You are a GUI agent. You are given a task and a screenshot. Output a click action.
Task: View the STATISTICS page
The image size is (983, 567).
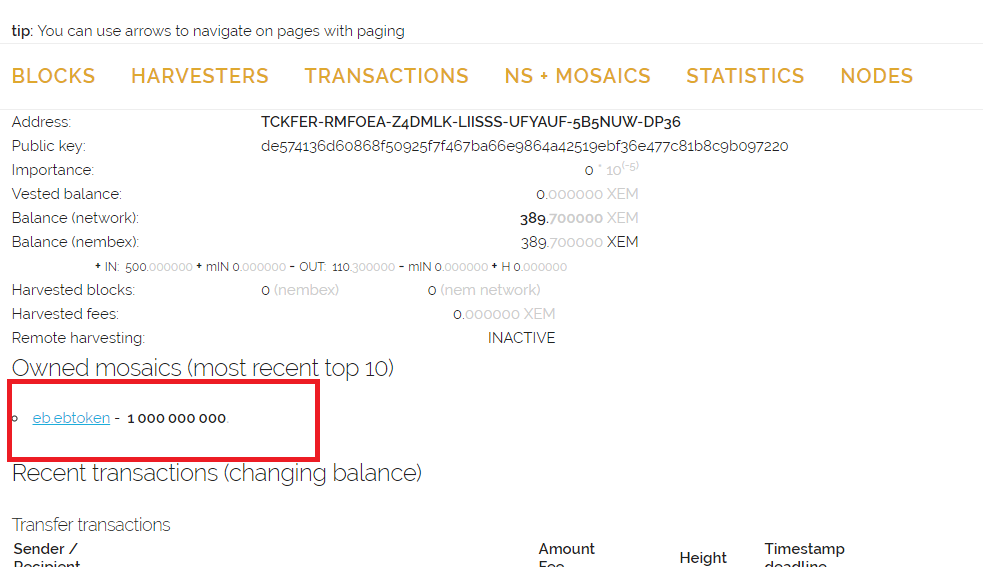745,76
